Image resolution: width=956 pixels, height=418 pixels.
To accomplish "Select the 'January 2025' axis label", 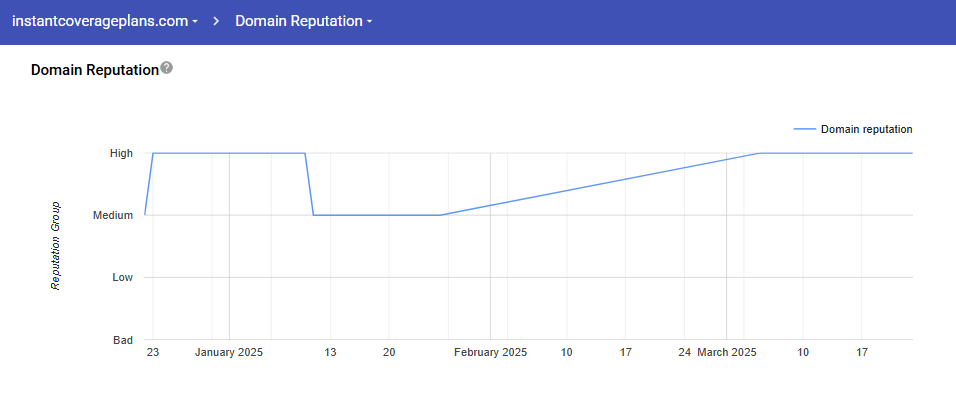I will pos(229,353).
